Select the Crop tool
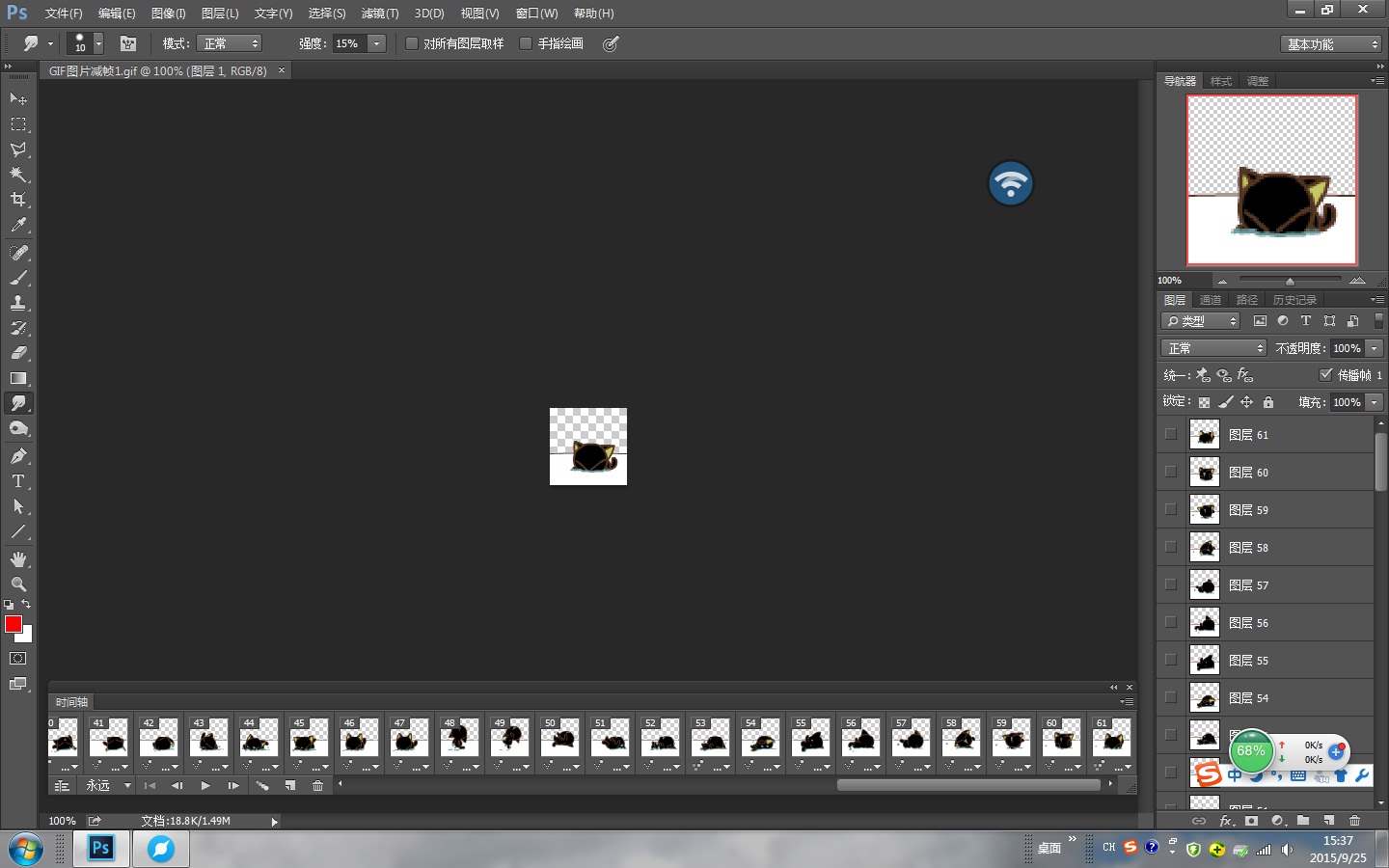The image size is (1389, 868). pyautogui.click(x=18, y=200)
